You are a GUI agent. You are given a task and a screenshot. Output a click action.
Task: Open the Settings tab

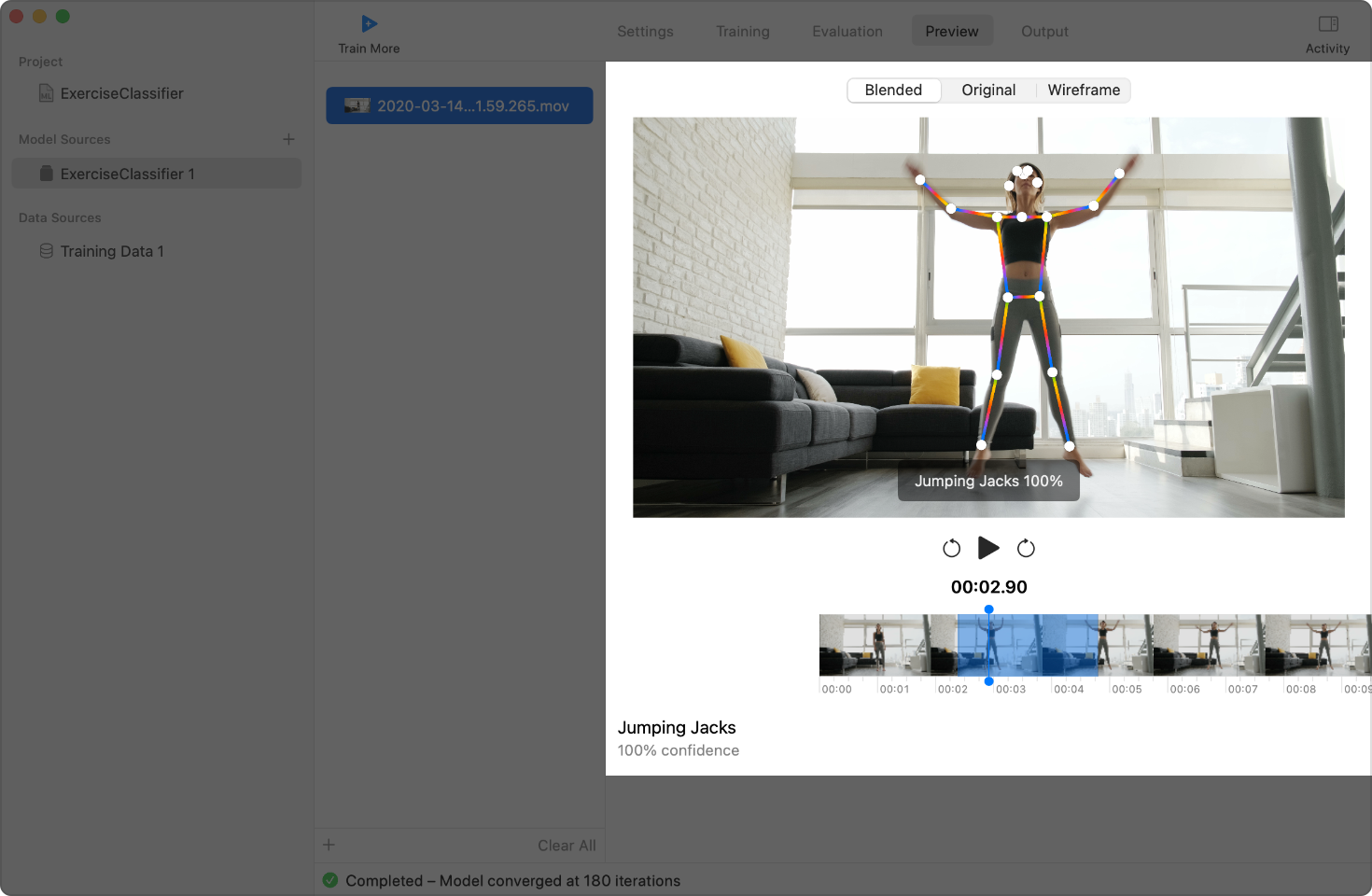[645, 32]
